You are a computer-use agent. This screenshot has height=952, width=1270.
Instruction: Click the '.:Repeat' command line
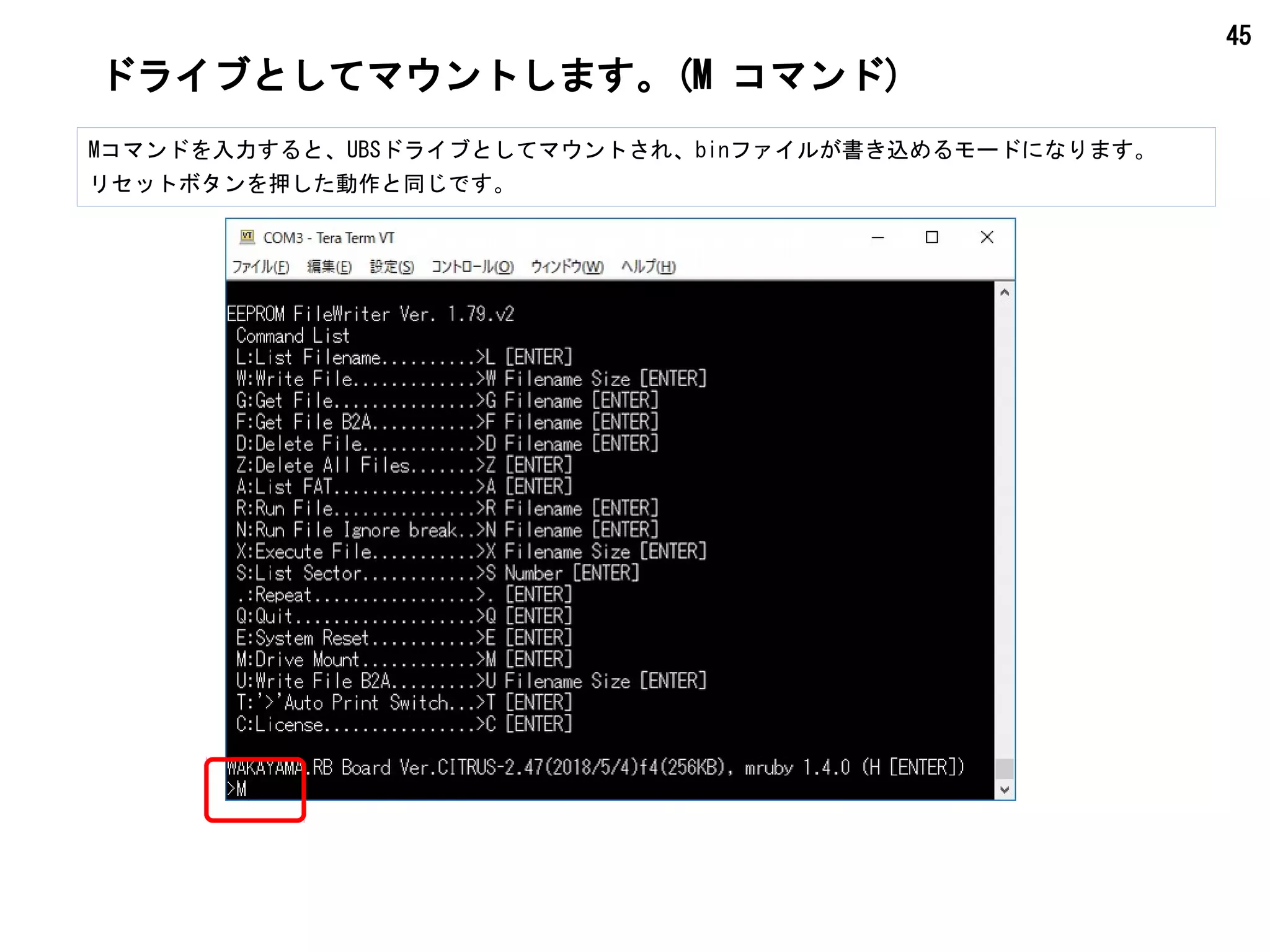coord(404,595)
